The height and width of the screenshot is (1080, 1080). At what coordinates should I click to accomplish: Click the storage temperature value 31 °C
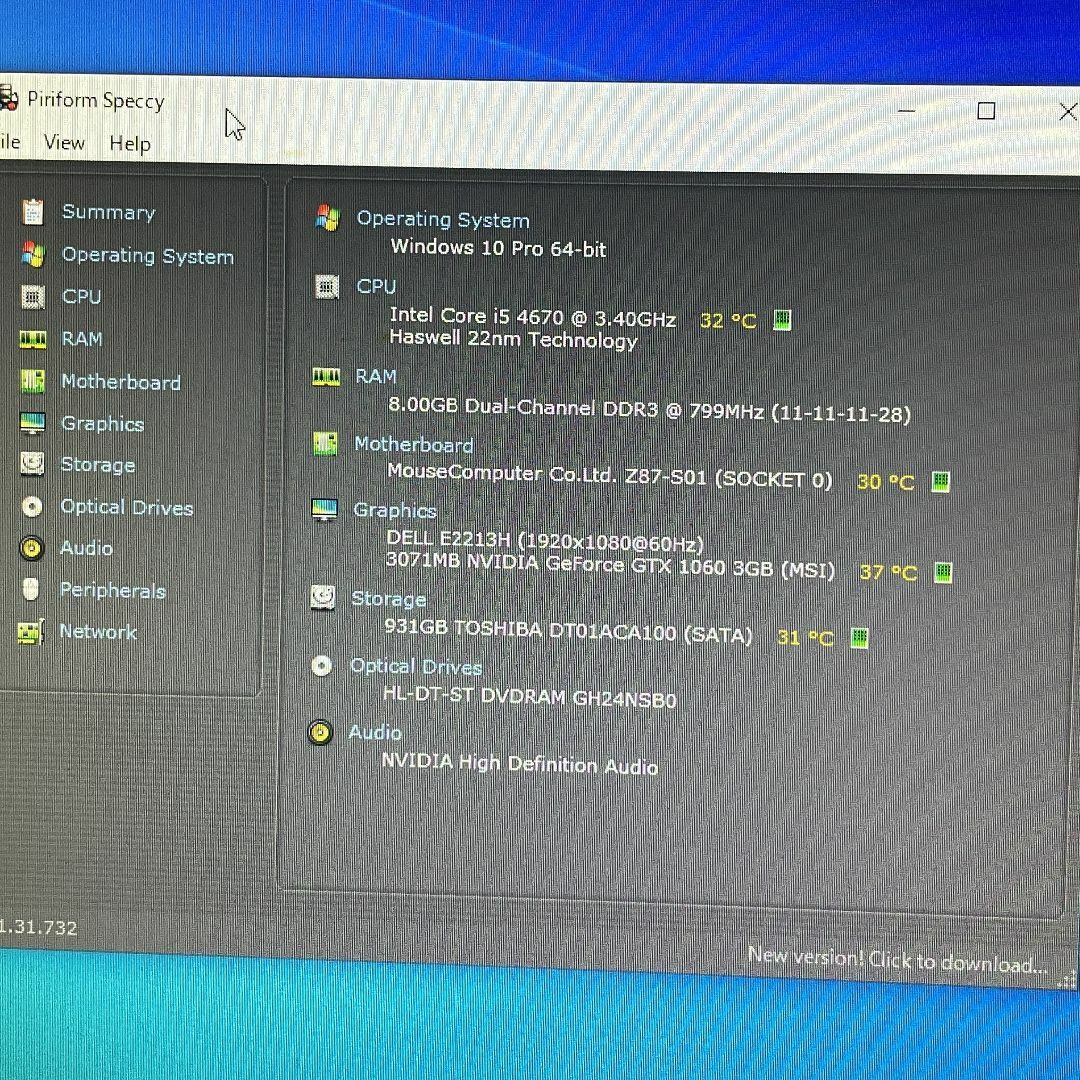coord(805,638)
